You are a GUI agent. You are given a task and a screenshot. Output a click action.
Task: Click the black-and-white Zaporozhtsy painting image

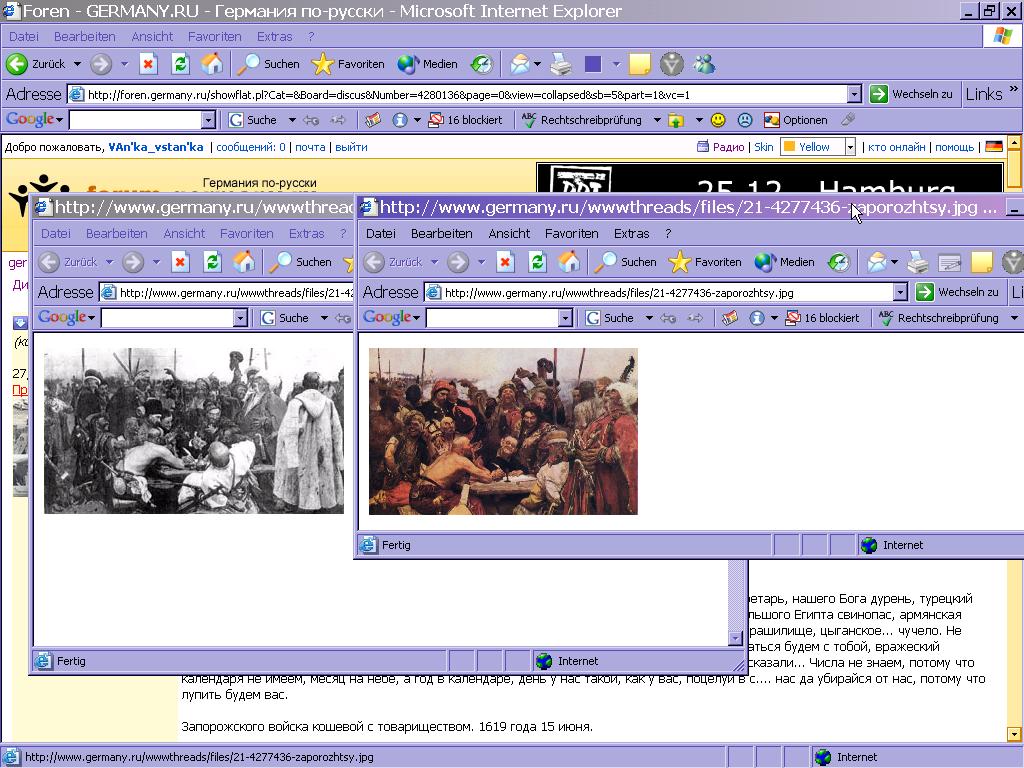(x=194, y=430)
